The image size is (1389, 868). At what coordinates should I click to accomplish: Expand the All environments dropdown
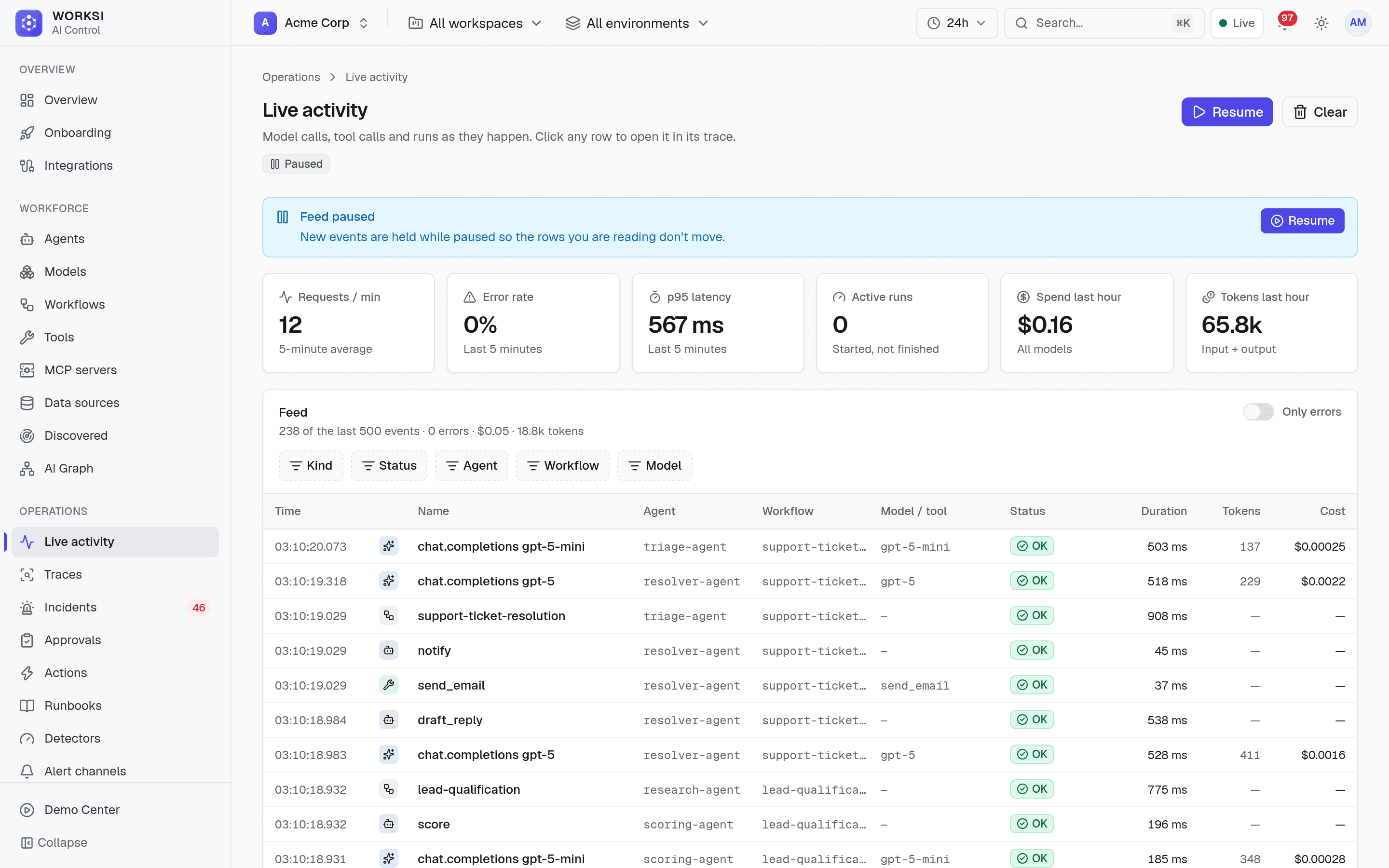coord(637,23)
